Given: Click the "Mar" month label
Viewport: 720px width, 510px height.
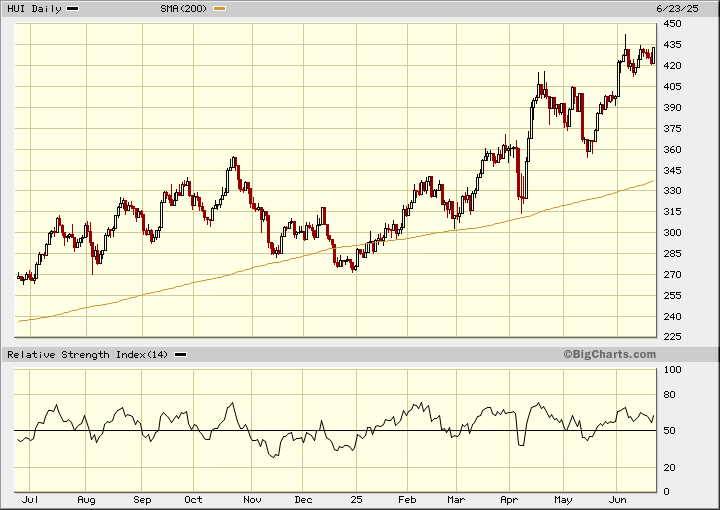Looking at the screenshot, I should click(456, 499).
